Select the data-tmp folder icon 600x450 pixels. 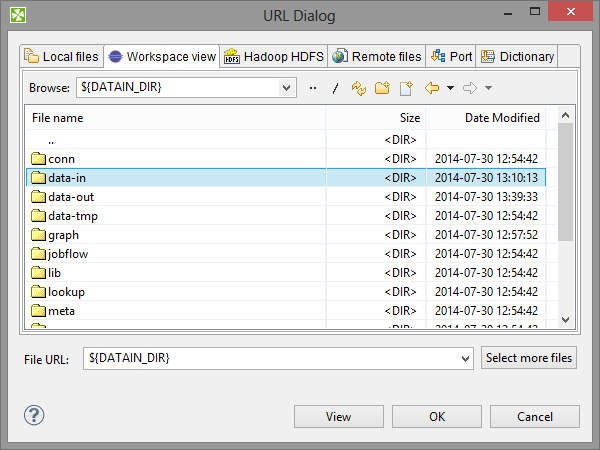38,216
